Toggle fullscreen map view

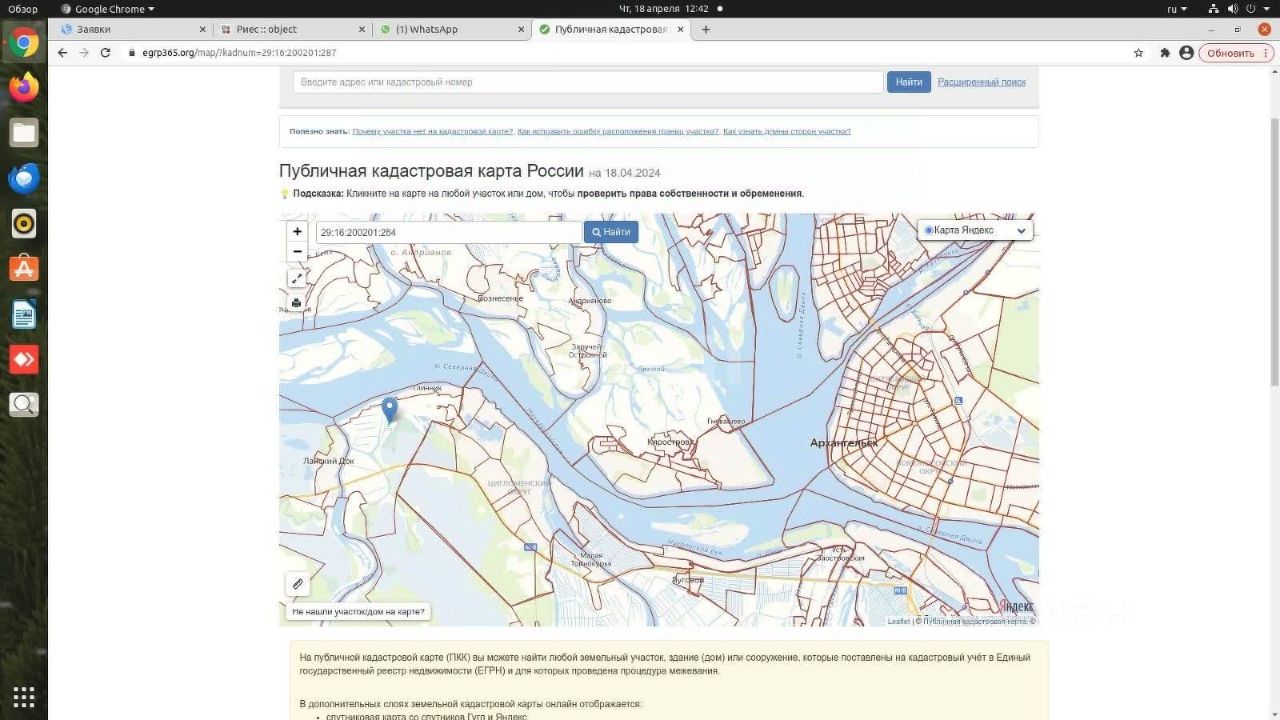pos(297,278)
